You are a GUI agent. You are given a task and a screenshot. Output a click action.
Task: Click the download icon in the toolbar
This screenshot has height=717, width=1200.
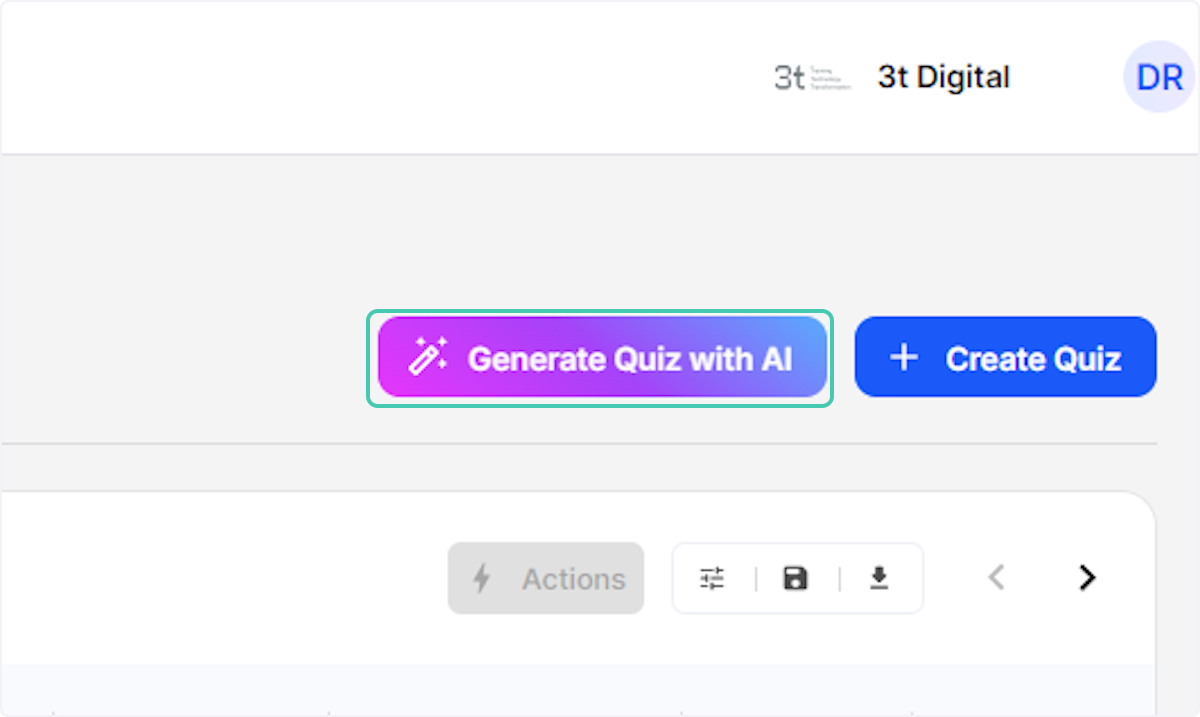click(x=880, y=578)
